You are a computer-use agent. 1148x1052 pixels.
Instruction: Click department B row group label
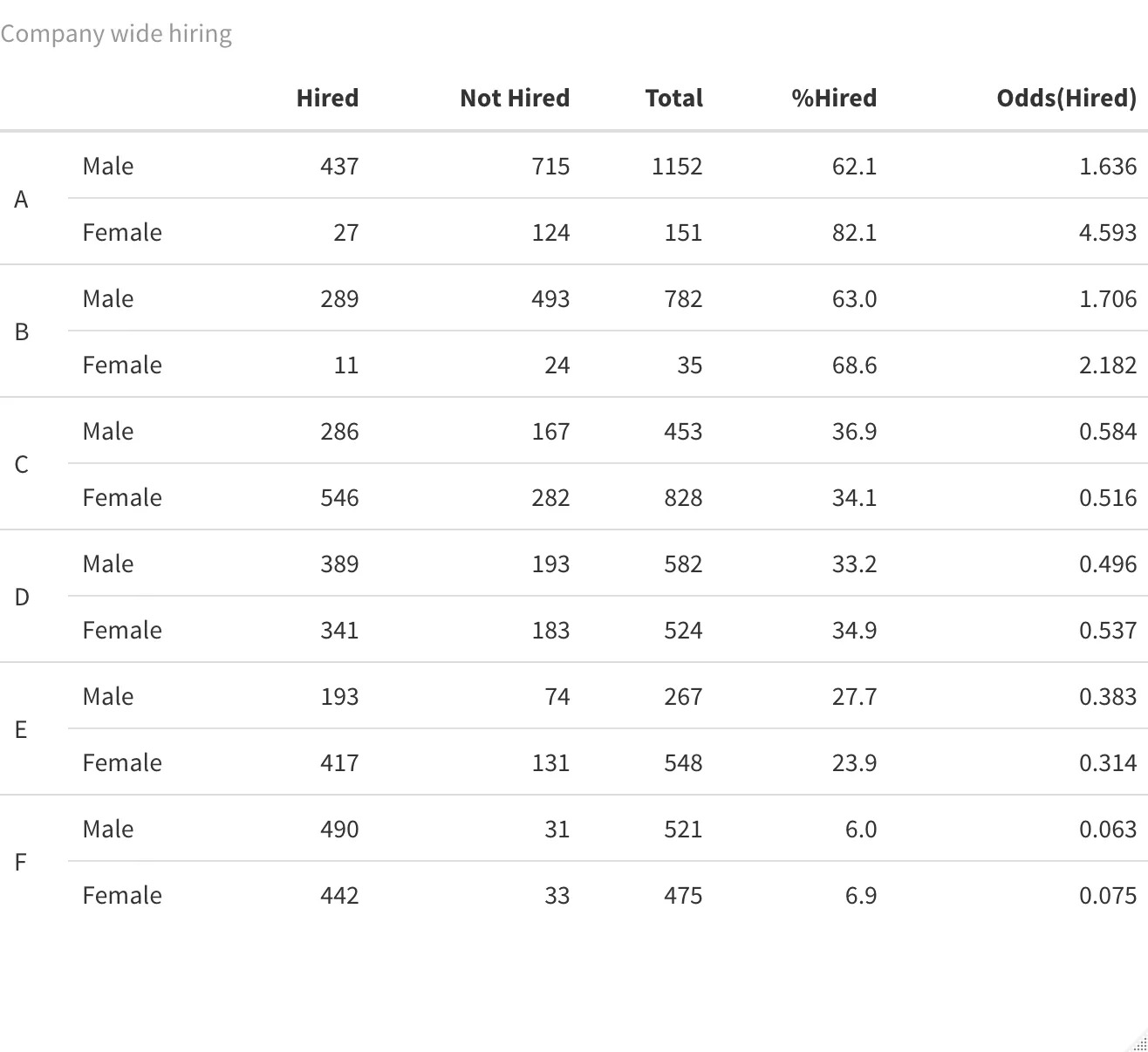coord(22,332)
